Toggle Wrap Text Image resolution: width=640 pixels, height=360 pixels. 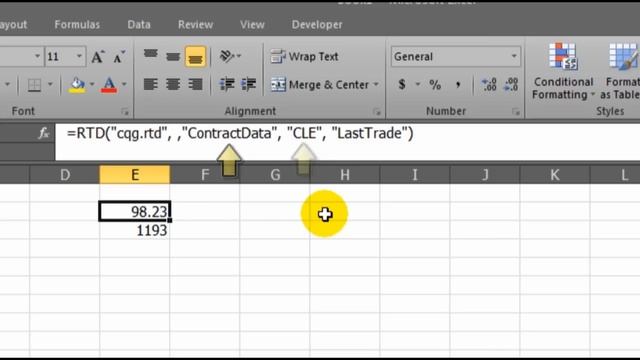point(304,56)
